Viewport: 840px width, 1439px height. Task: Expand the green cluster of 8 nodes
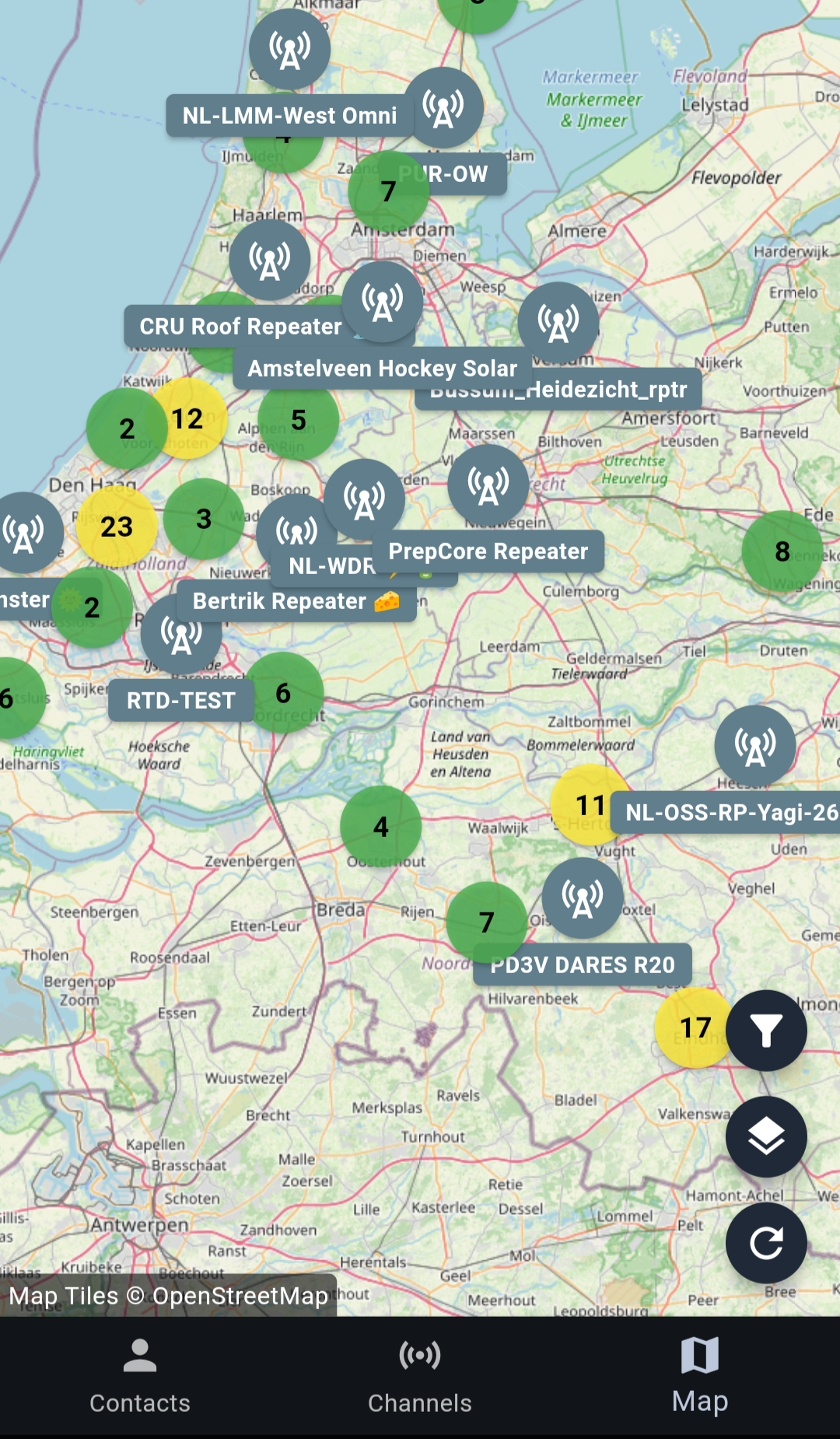pyautogui.click(x=782, y=551)
